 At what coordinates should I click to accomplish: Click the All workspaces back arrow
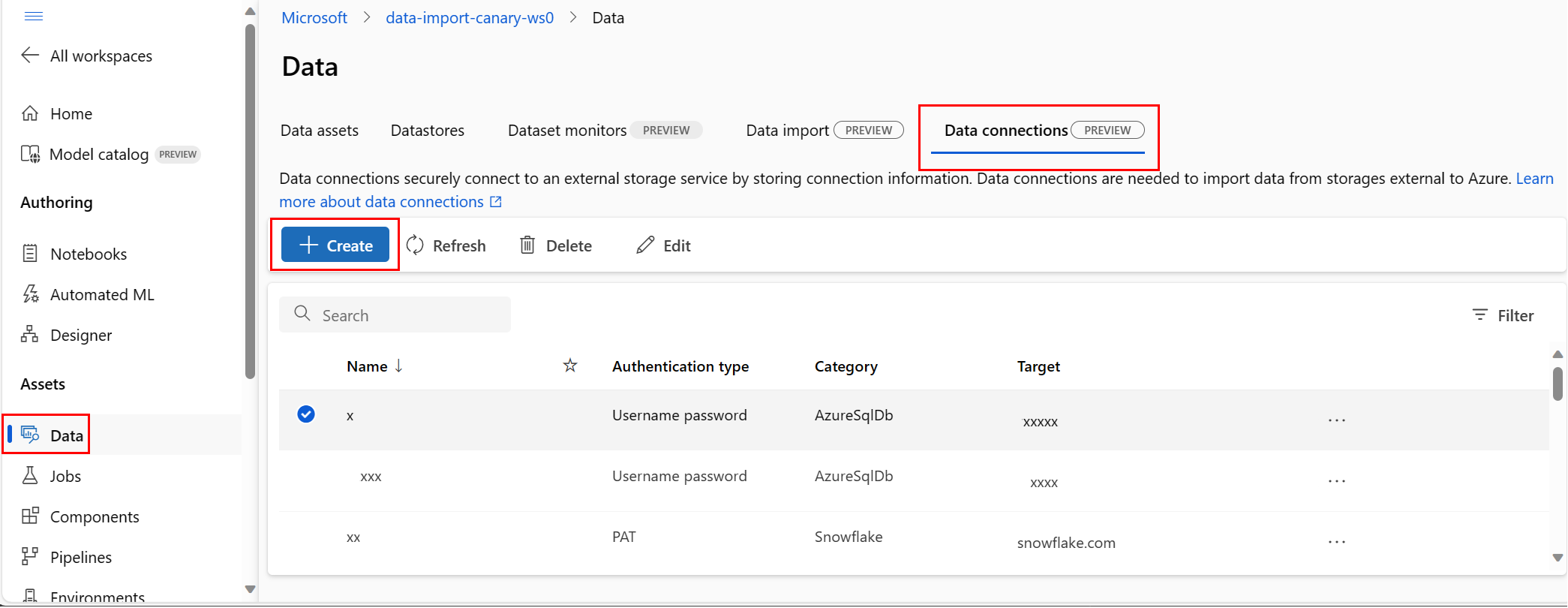pos(30,56)
